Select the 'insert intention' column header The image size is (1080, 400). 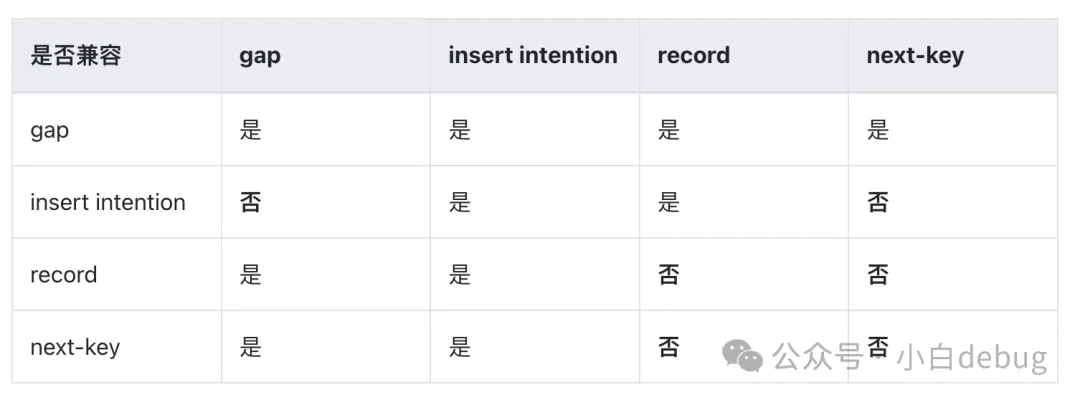point(533,56)
